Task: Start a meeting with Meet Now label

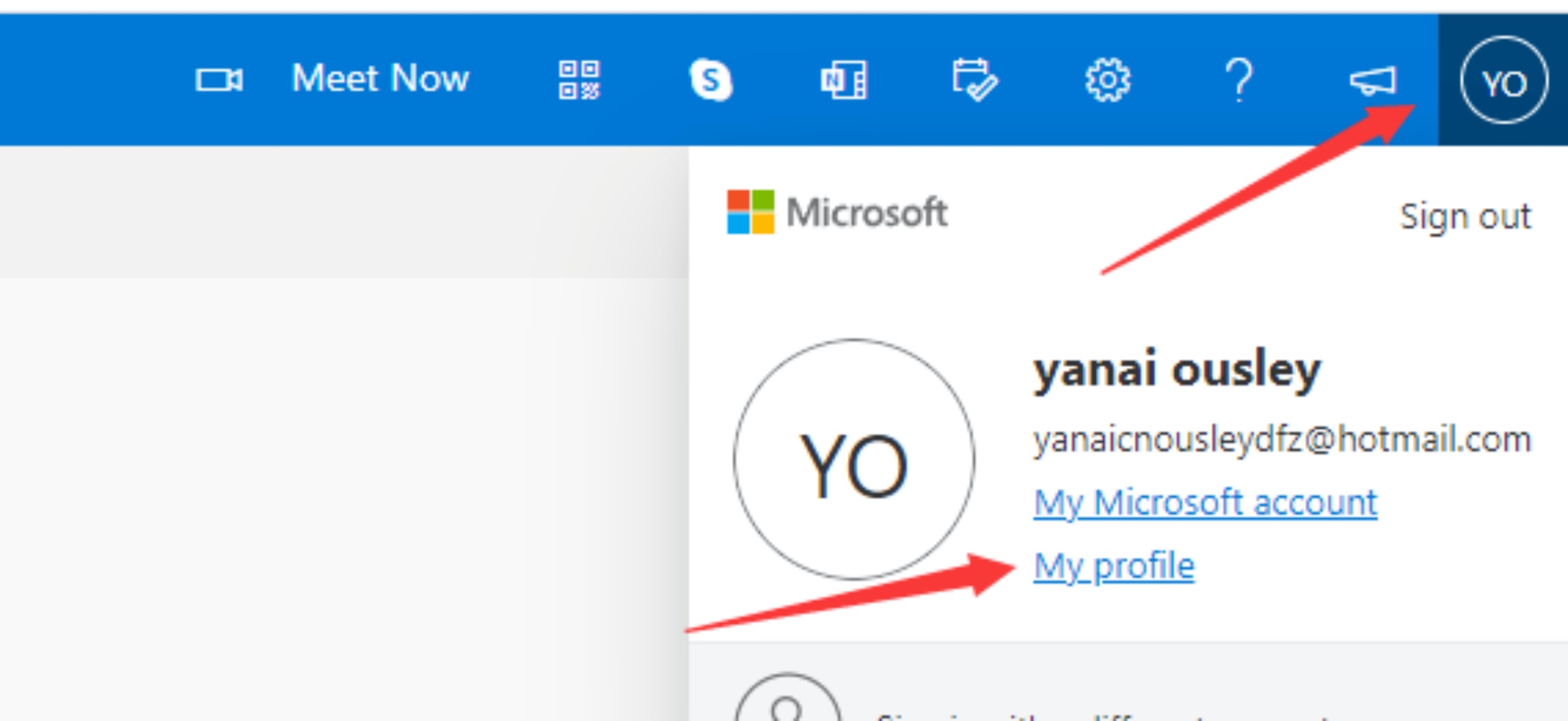Action: click(x=380, y=79)
